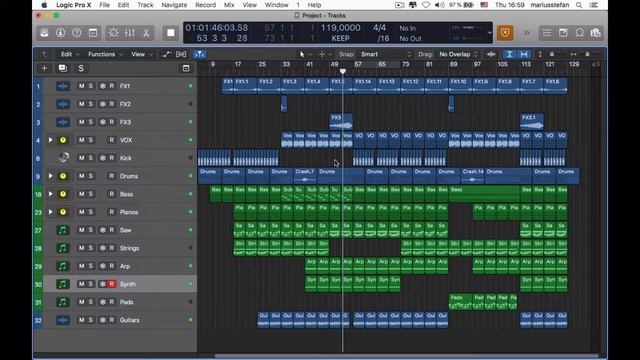Open the Window menu
The height and width of the screenshot is (360, 640).
[x=277, y=5]
